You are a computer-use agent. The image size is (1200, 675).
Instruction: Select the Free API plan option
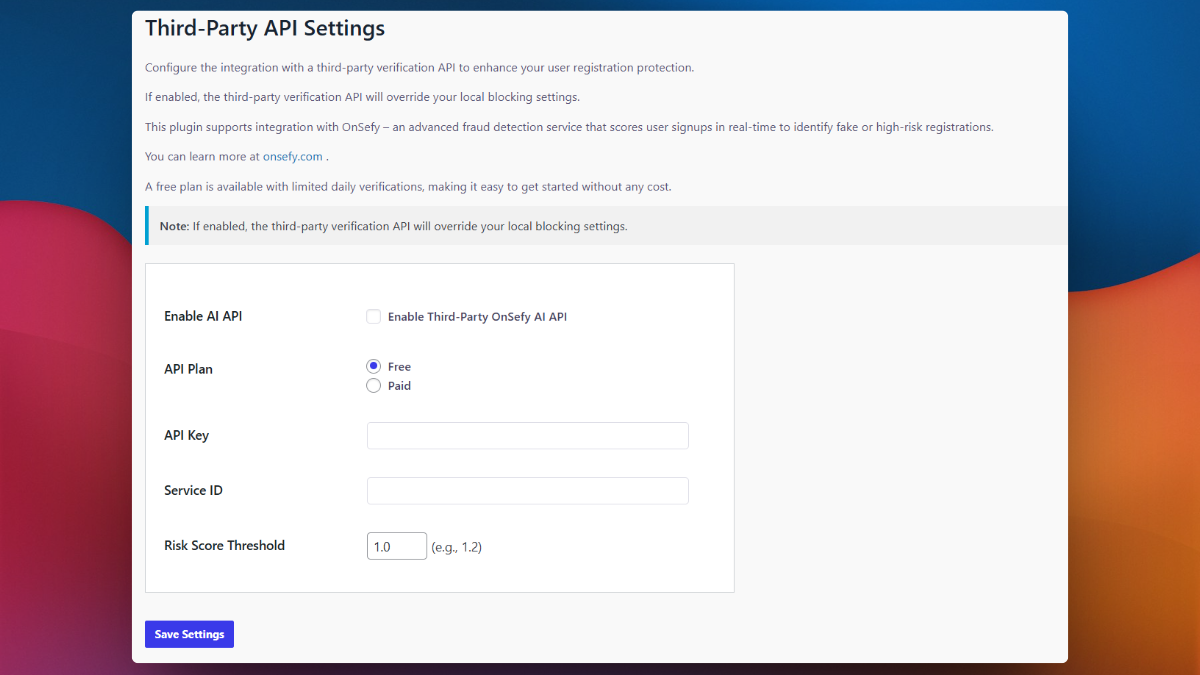373,366
